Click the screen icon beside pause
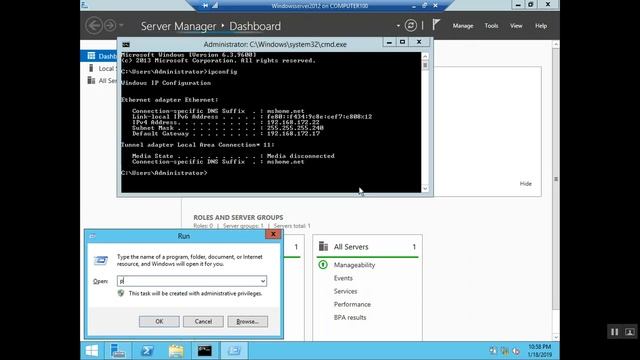 (x=629, y=332)
